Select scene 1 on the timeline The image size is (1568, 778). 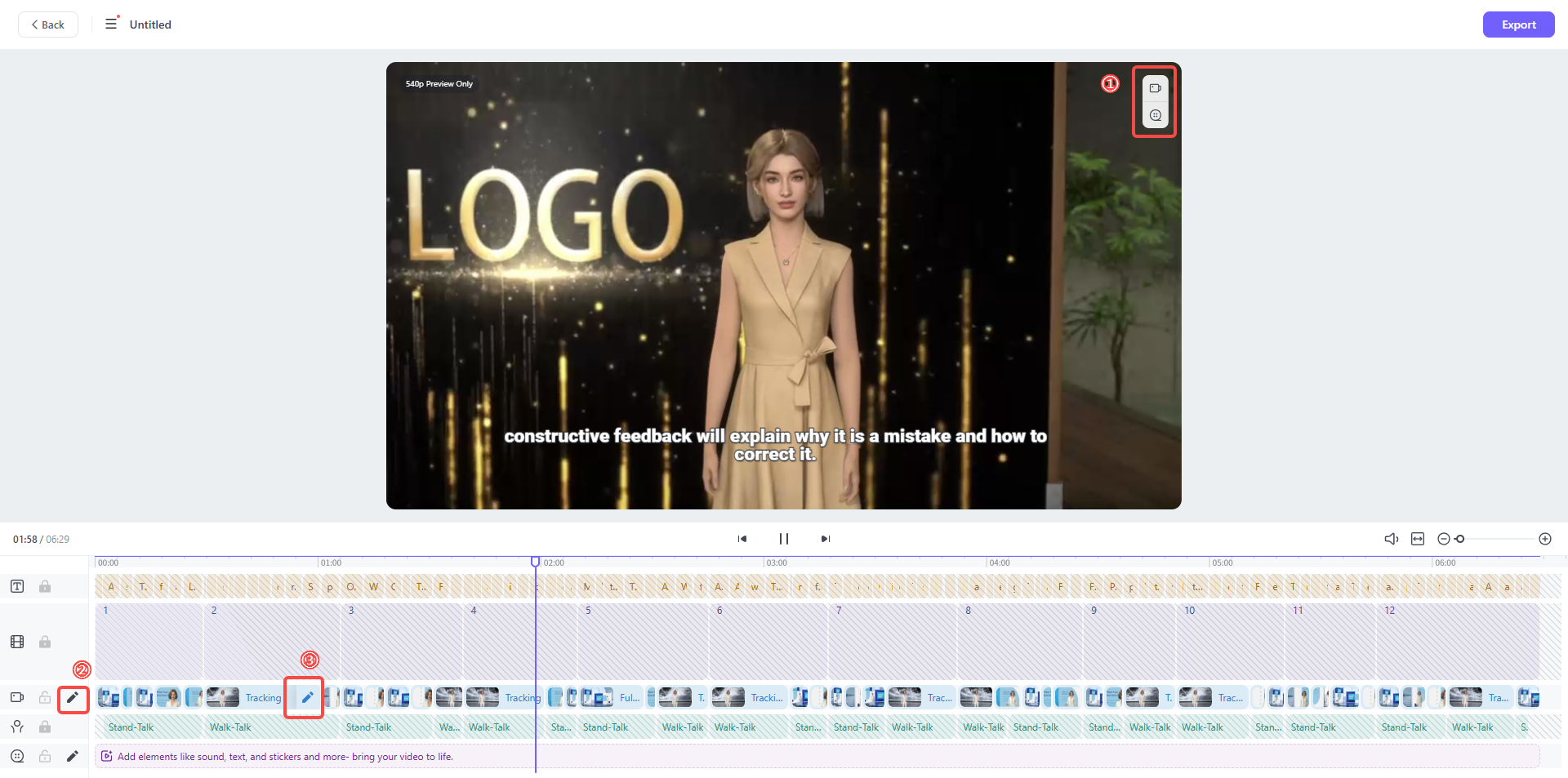[x=149, y=642]
